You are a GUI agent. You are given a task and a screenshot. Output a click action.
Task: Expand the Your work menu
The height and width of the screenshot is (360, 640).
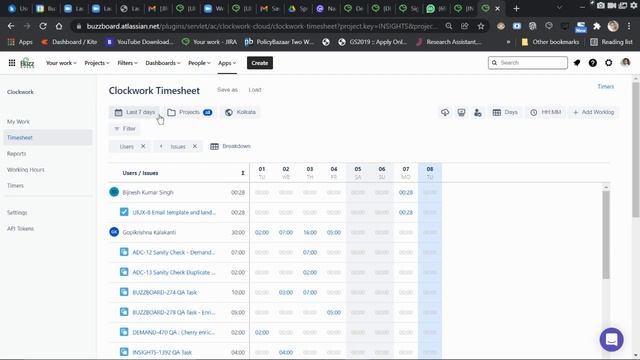click(x=61, y=63)
